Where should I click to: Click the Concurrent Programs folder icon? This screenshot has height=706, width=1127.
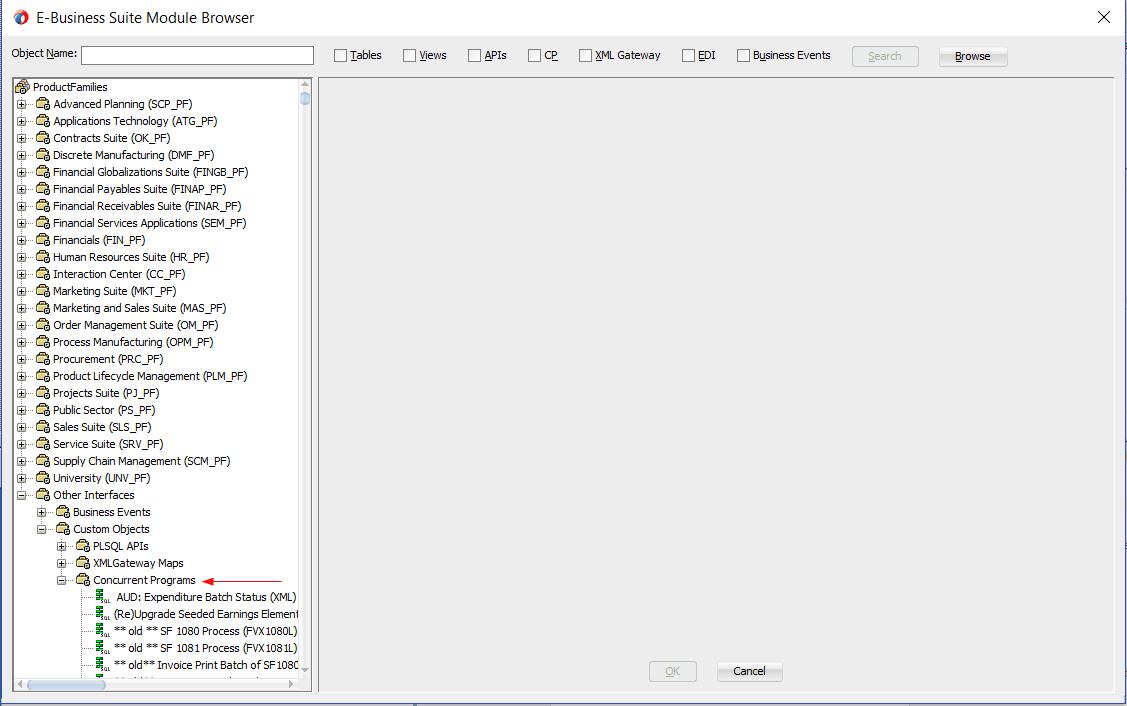click(x=83, y=580)
